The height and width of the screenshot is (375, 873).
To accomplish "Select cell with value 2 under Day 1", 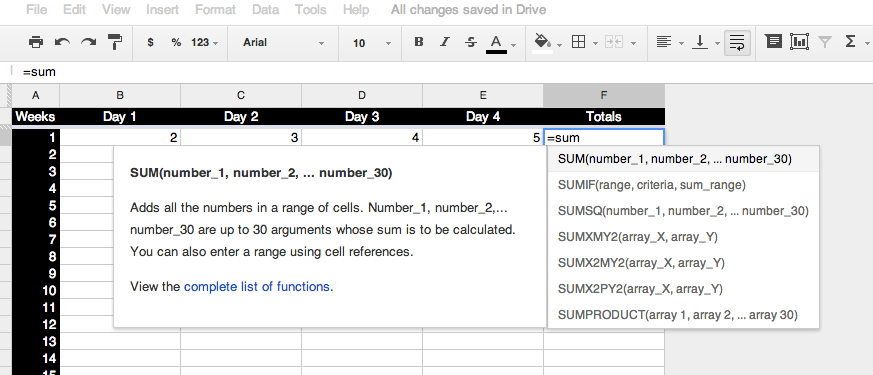I will (x=120, y=137).
